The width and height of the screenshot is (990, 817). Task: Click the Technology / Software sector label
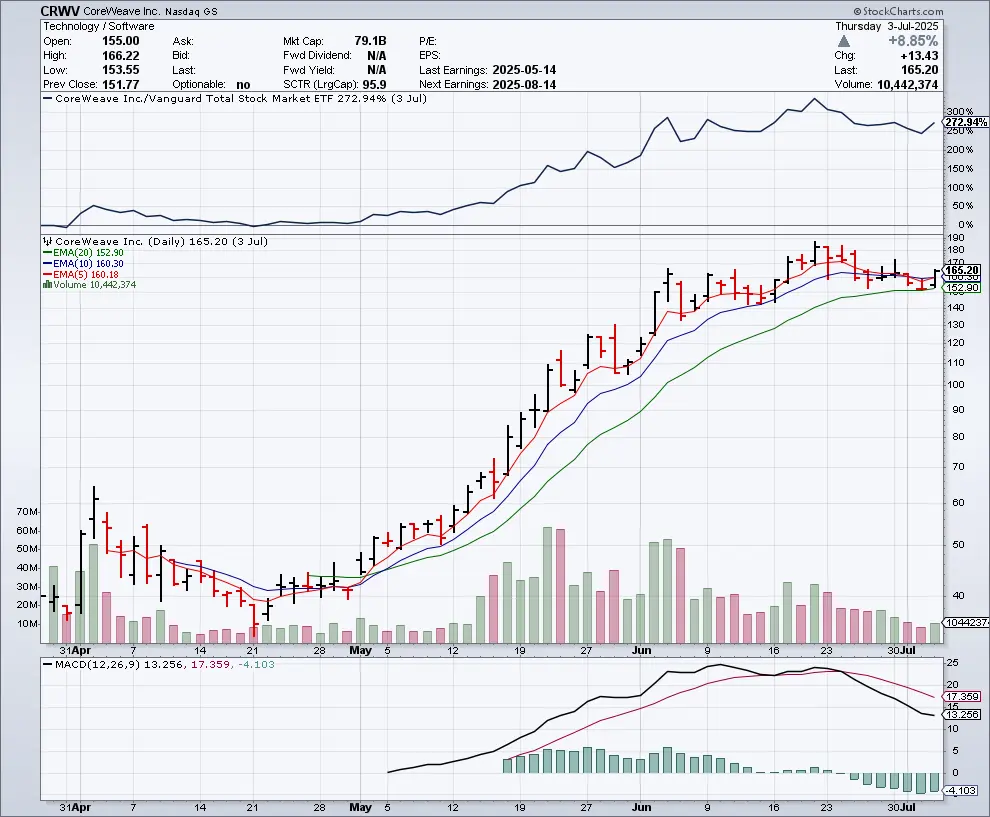tap(98, 27)
